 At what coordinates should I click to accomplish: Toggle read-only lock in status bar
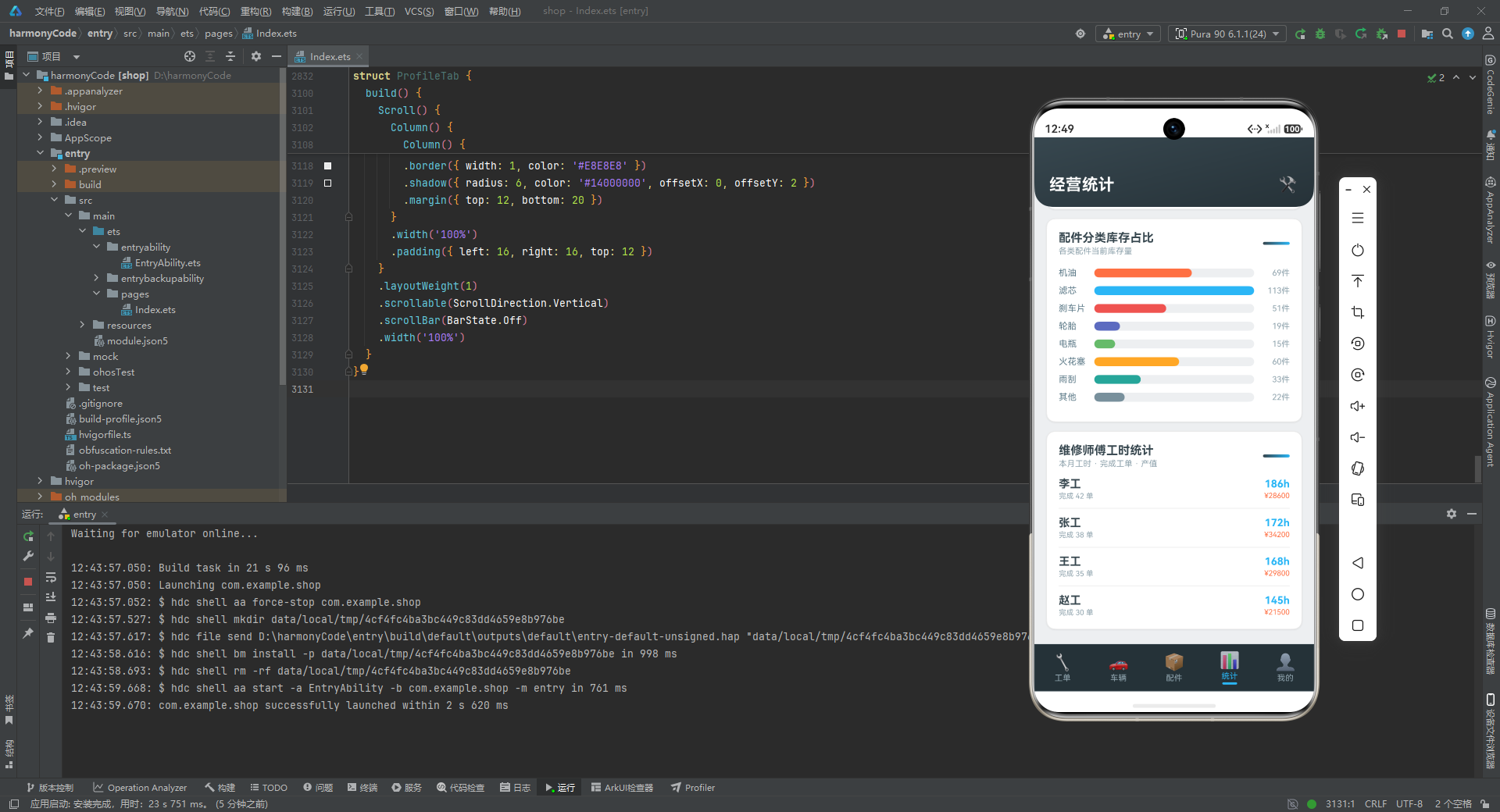click(x=1484, y=803)
